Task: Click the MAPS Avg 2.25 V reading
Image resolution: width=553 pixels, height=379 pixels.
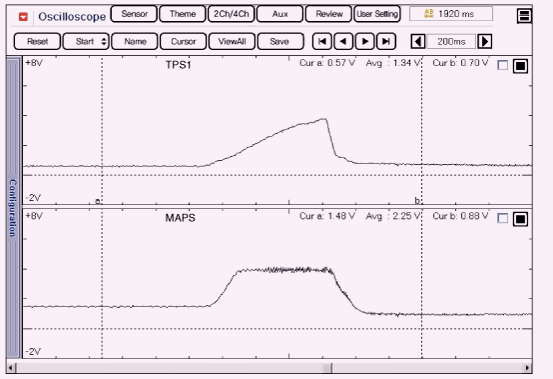Action: [x=393, y=216]
